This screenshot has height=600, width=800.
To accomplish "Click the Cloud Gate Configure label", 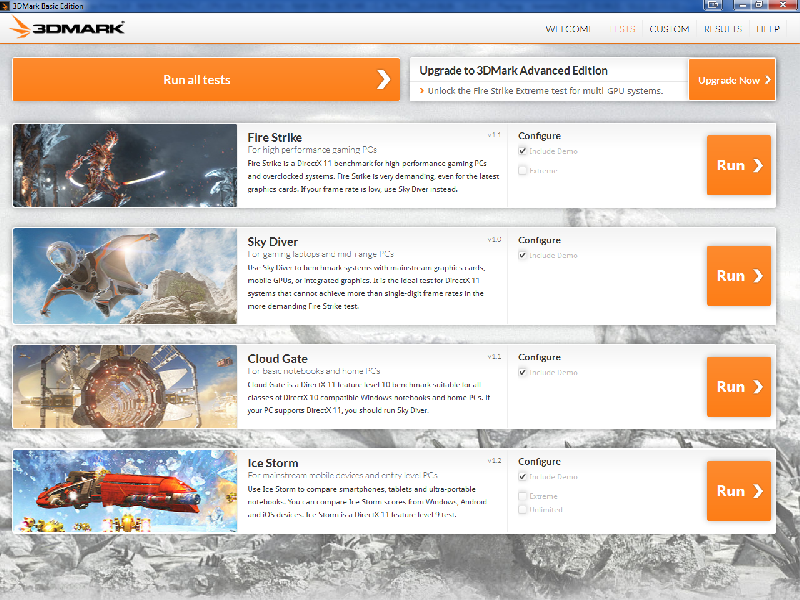I will point(539,357).
